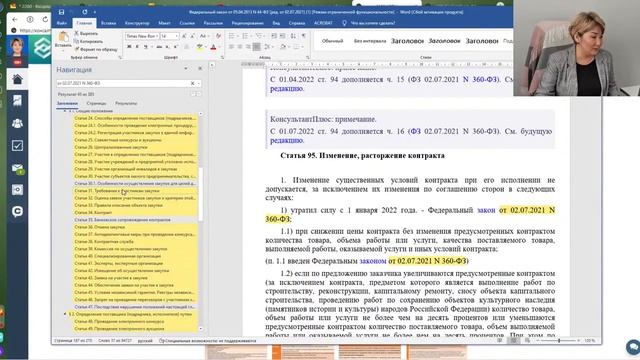Switch to the Макет ribbon tab
Image resolution: width=640 pixels, height=360 pixels.
[x=164, y=23]
